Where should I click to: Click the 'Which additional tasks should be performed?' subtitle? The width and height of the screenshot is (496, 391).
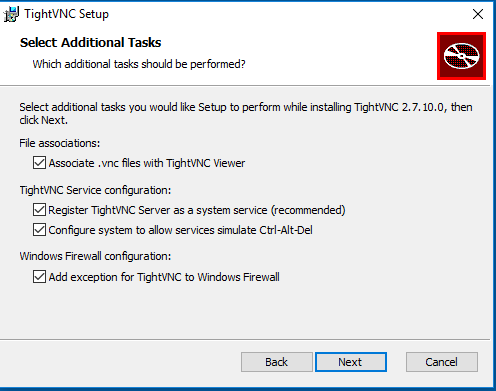point(139,64)
